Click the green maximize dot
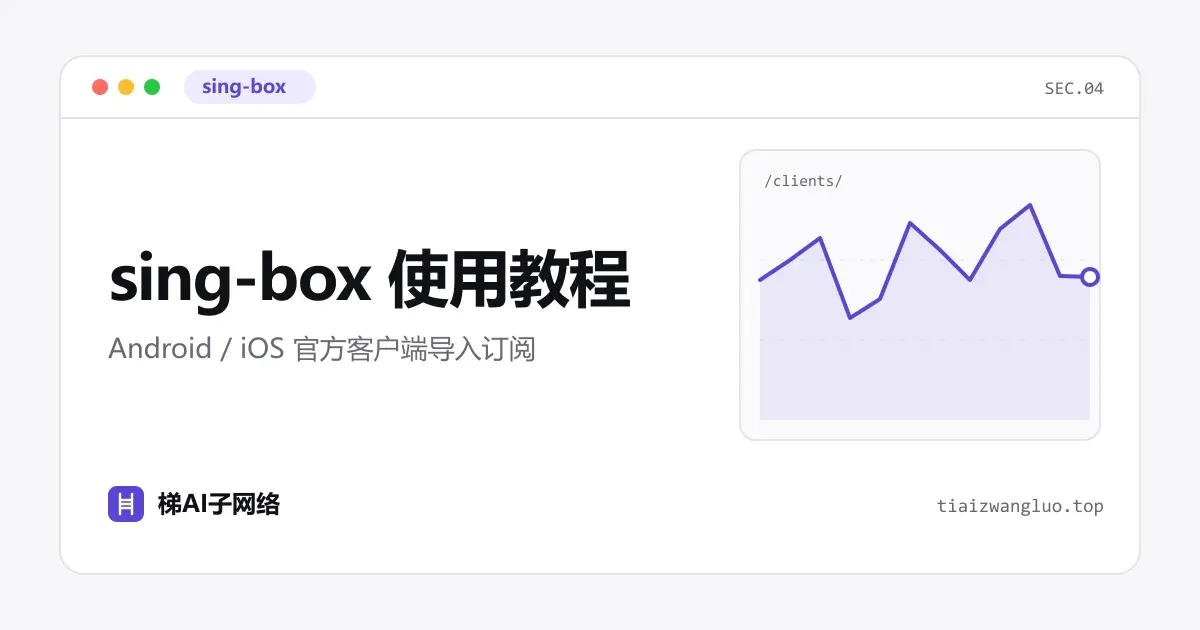 [x=152, y=87]
